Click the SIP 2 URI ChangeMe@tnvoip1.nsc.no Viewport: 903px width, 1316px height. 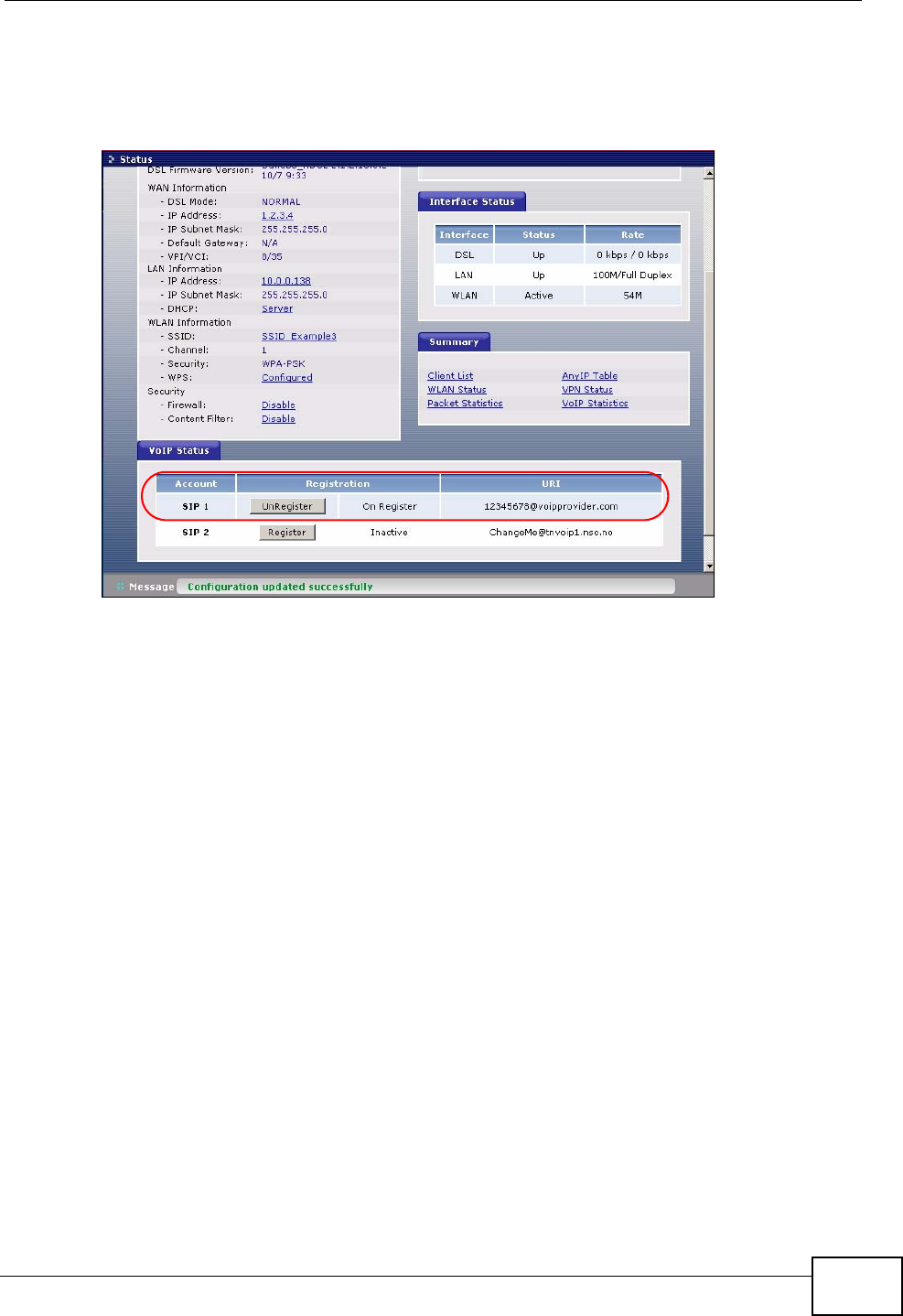point(551,532)
